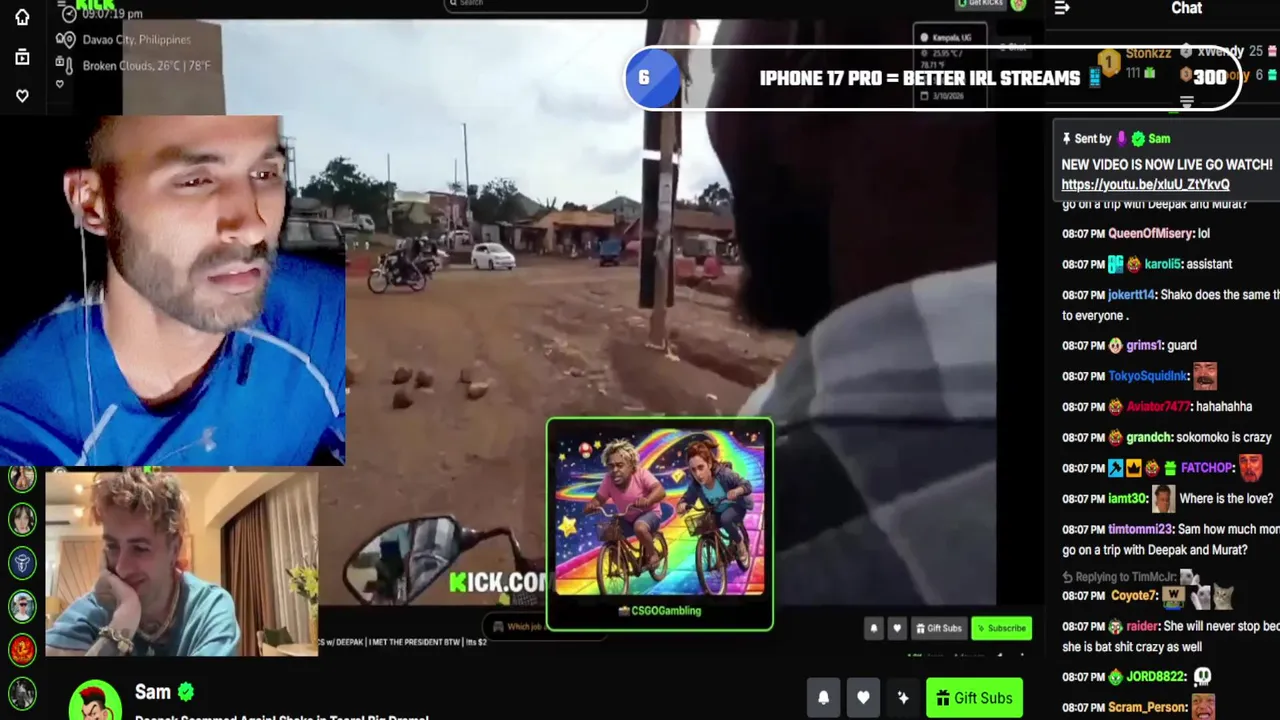Open first followed channel avatar in sidebar

tap(22, 478)
